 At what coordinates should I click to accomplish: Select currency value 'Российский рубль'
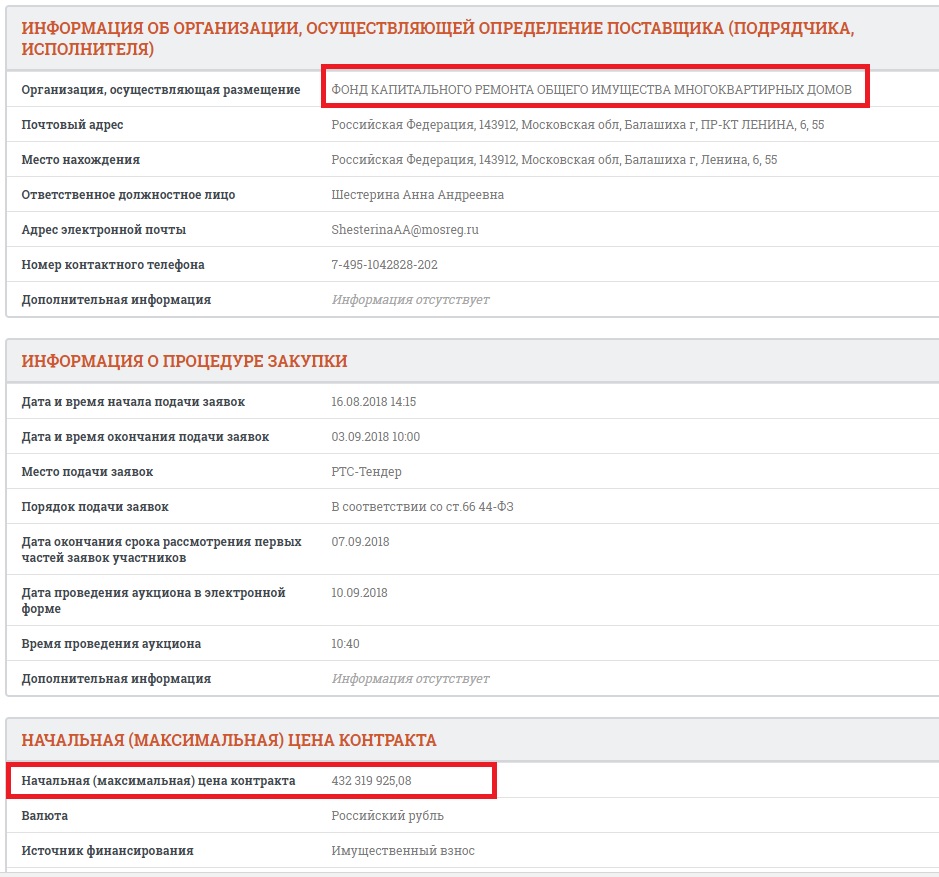(387, 816)
